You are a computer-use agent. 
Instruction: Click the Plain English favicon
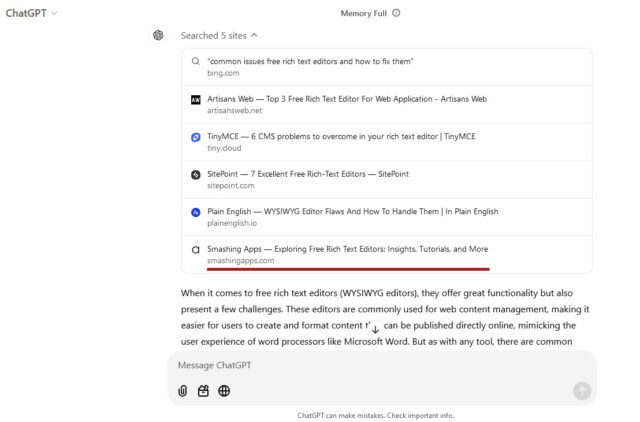[196, 212]
